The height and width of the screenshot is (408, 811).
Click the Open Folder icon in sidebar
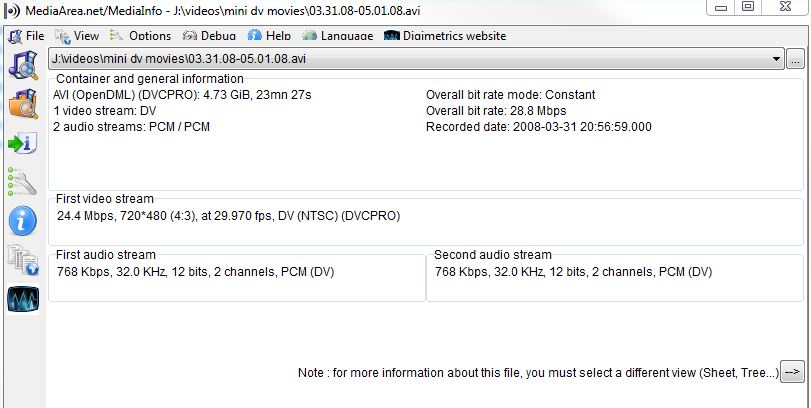pos(22,104)
